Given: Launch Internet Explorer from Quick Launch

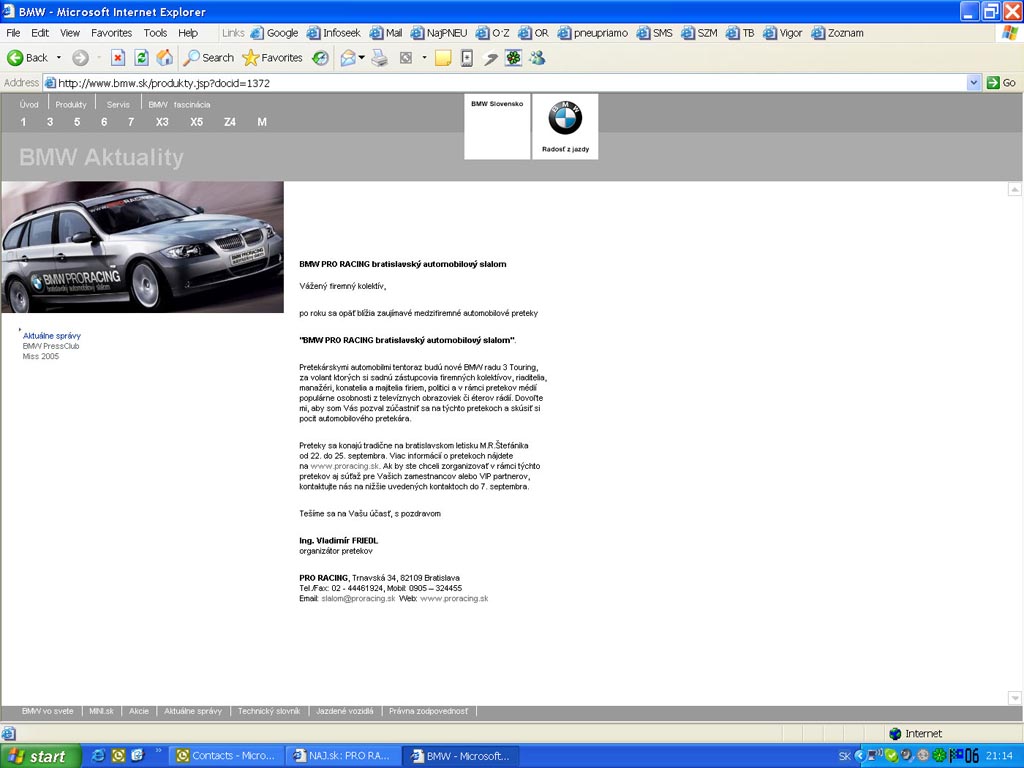Looking at the screenshot, I should point(98,756).
